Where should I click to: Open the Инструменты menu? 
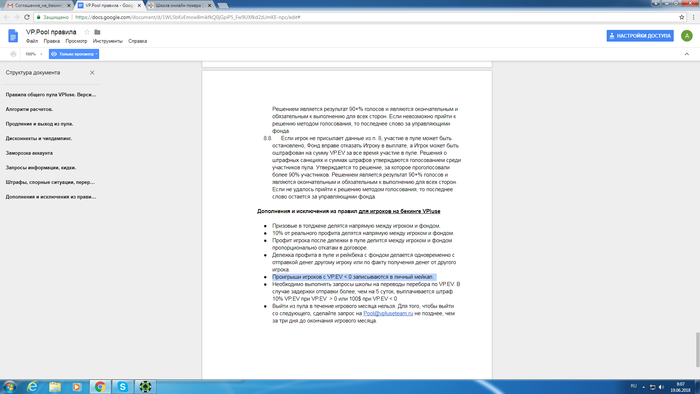(x=108, y=41)
